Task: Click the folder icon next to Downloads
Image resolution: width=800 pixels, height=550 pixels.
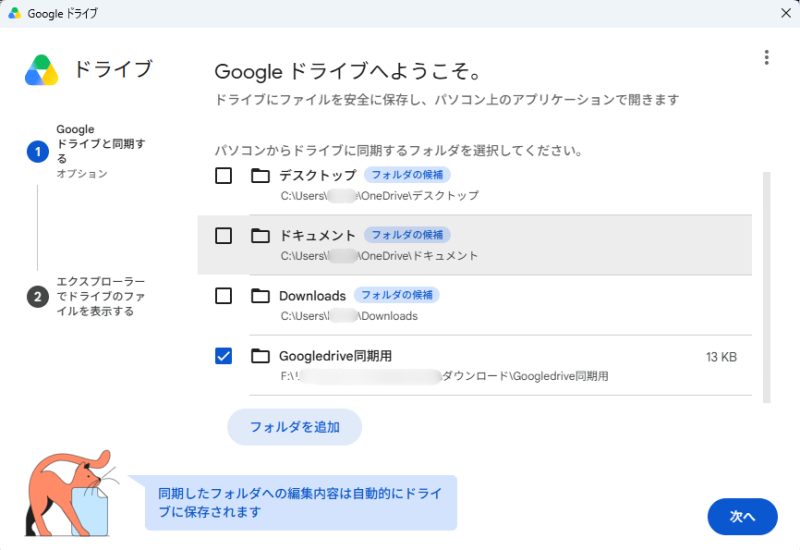Action: tap(260, 296)
